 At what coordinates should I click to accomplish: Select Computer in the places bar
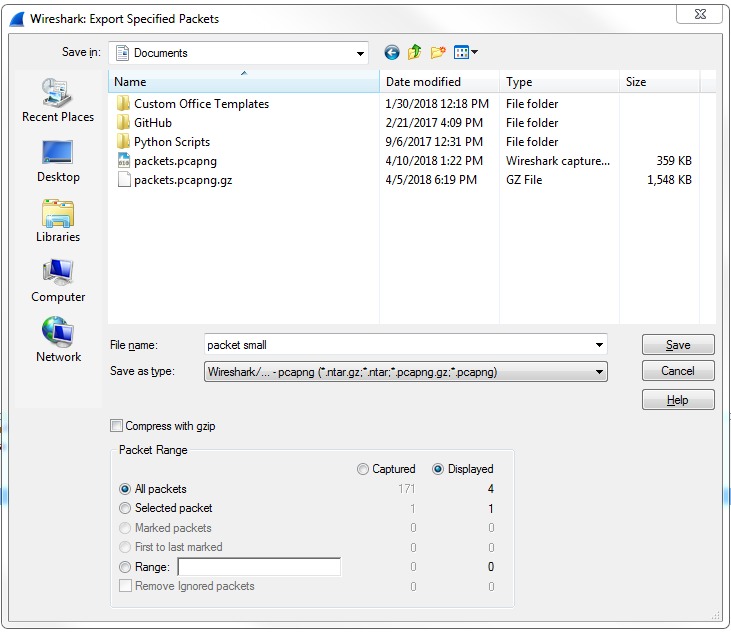click(x=58, y=281)
